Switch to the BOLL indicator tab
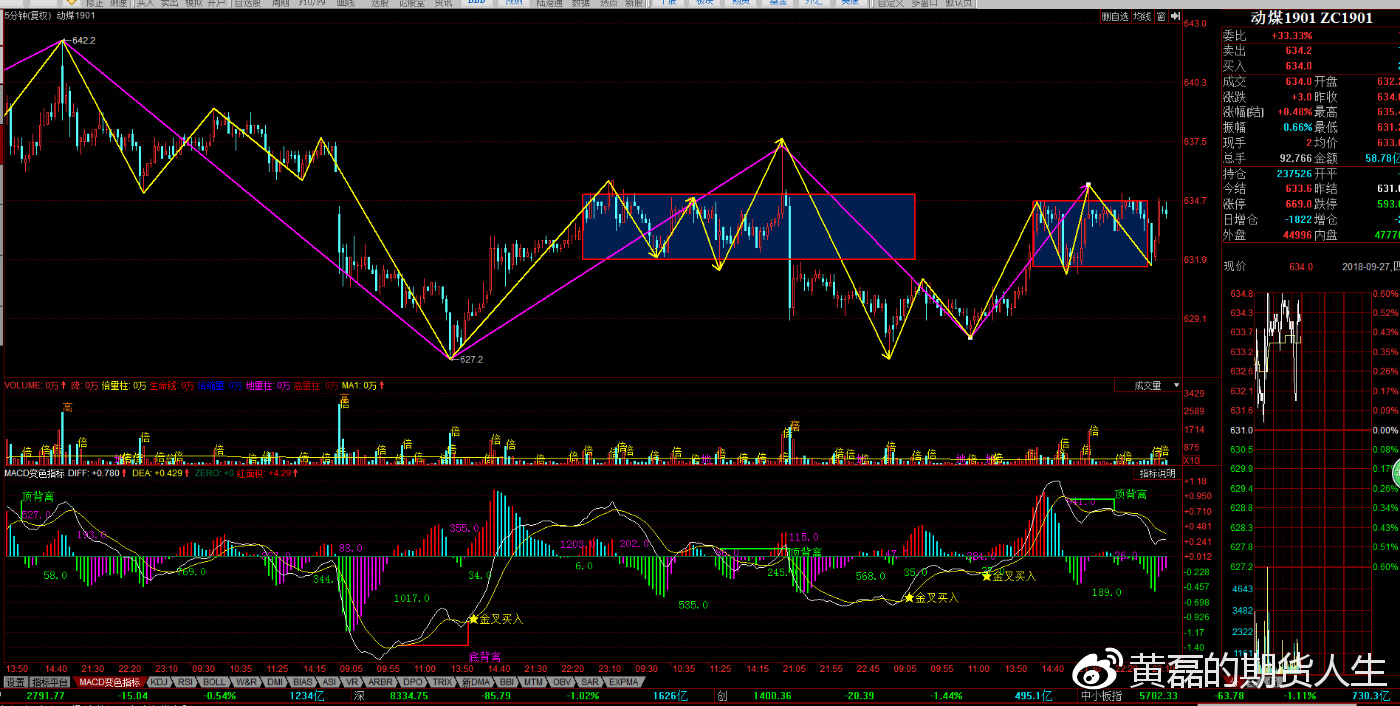 (x=215, y=682)
